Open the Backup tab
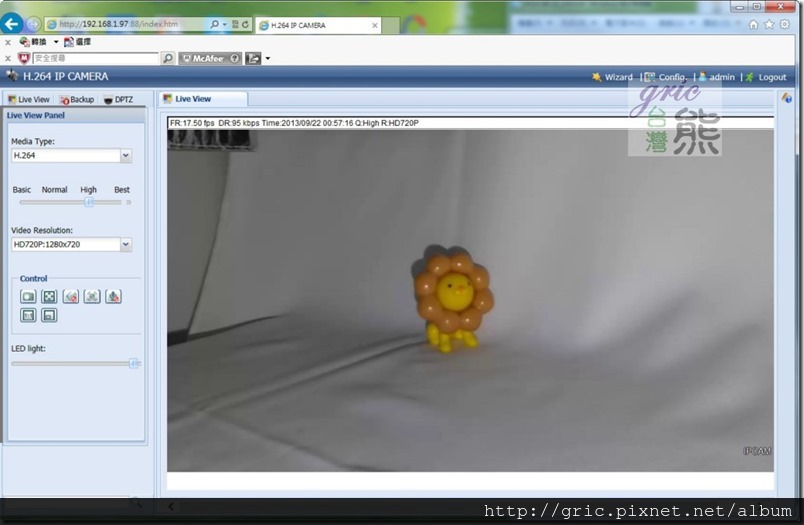Viewport: 804px width, 525px height. click(x=77, y=99)
